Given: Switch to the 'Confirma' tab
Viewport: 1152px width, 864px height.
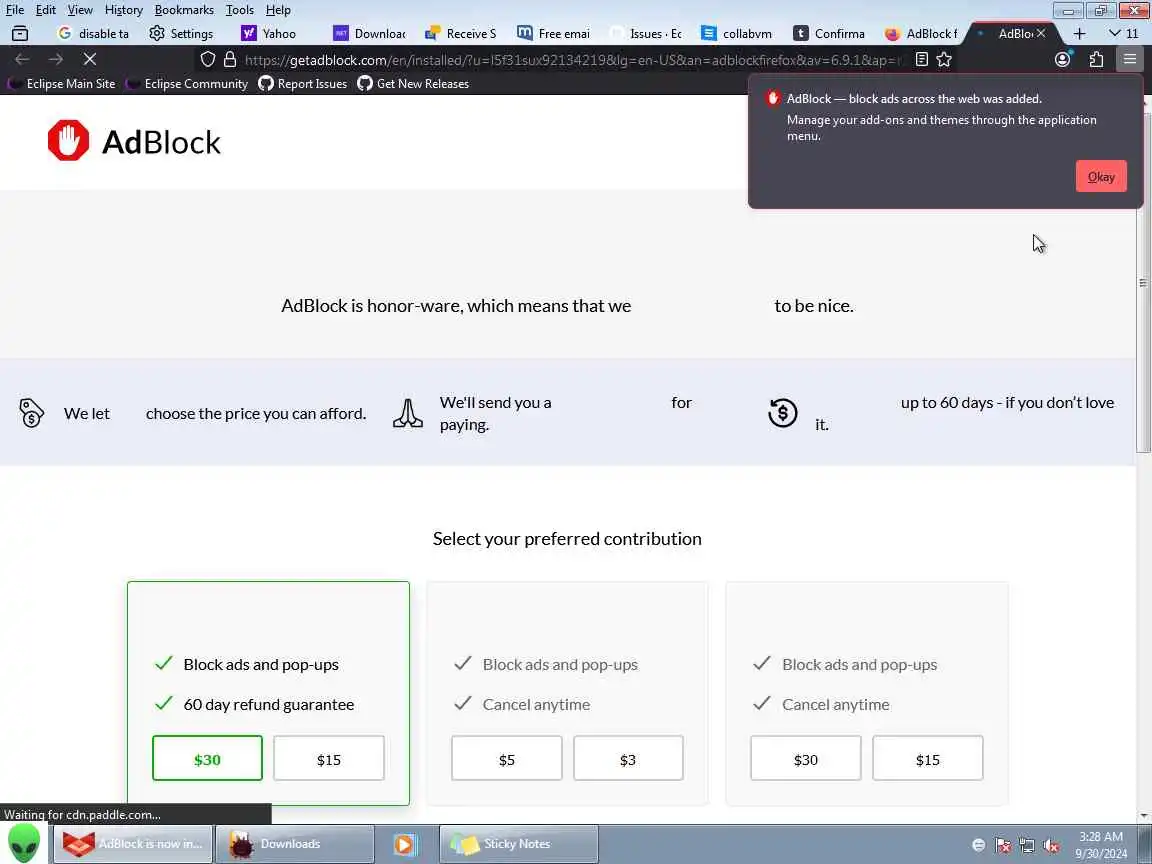Looking at the screenshot, I should (830, 33).
